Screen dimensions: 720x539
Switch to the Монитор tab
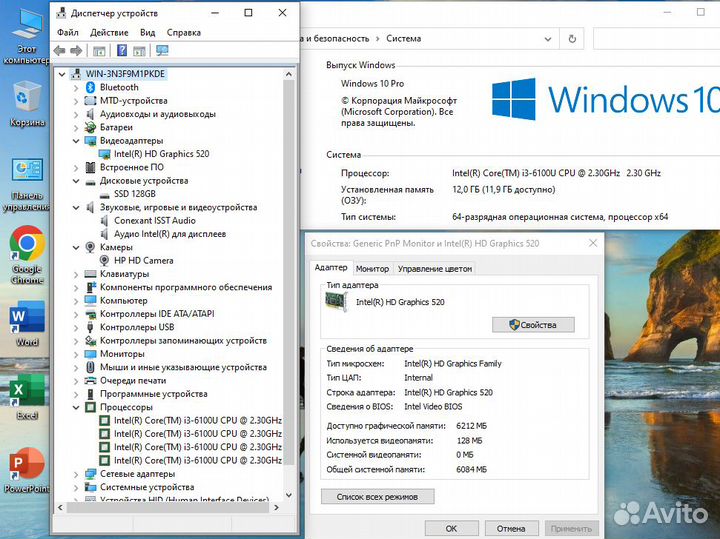coord(372,269)
